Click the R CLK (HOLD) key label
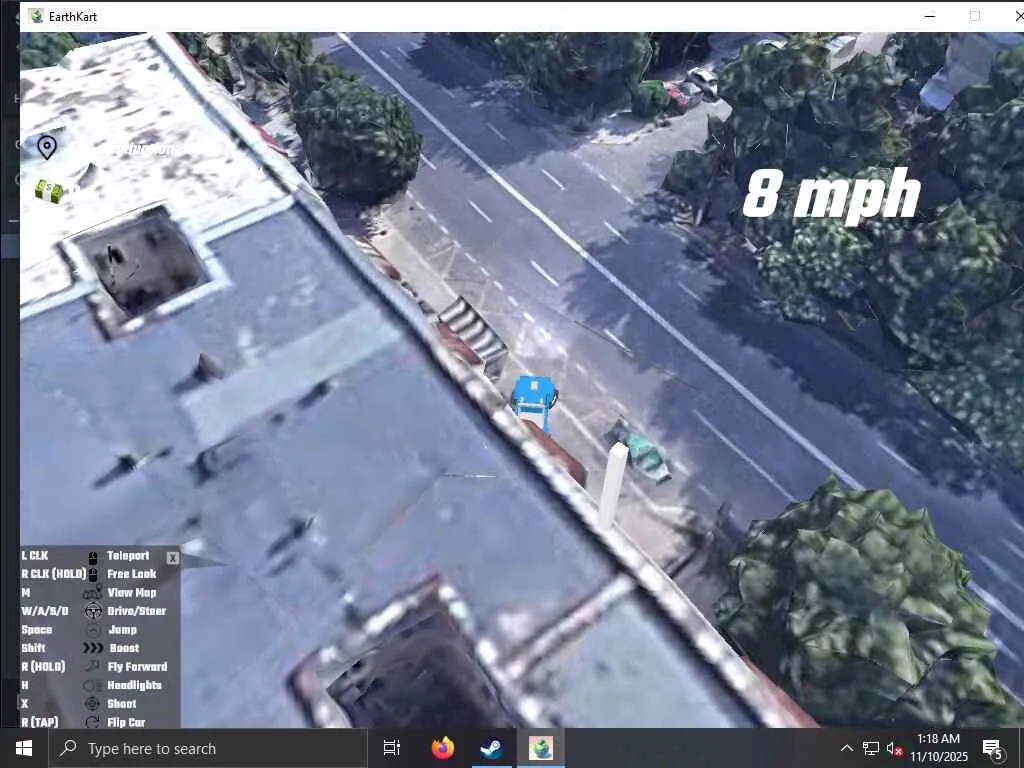The width and height of the screenshot is (1024, 768). [54, 574]
